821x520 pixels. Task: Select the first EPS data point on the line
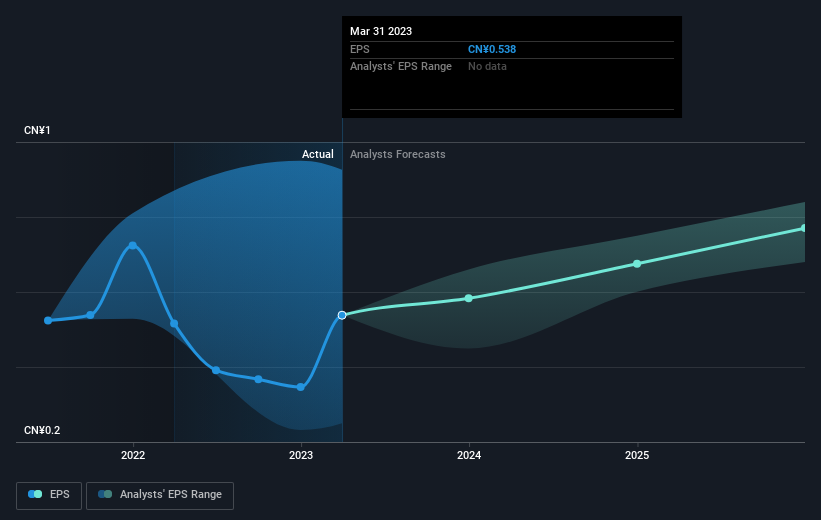(x=48, y=320)
